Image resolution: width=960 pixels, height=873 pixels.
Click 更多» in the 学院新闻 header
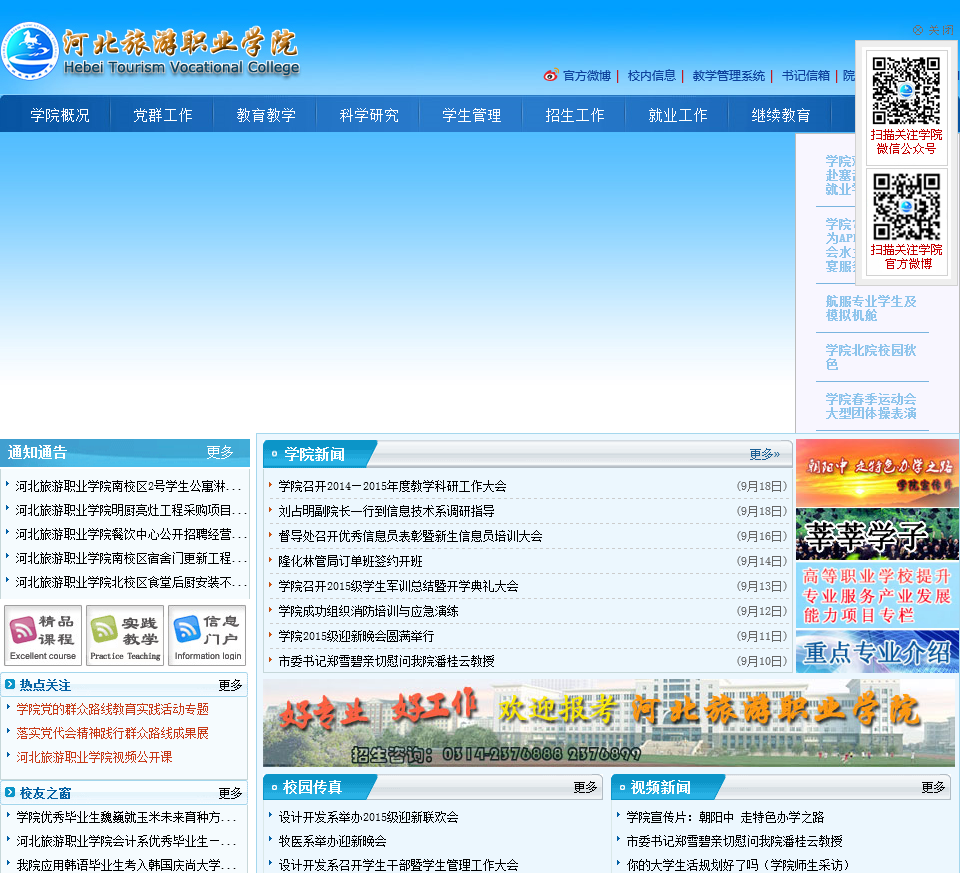[765, 454]
